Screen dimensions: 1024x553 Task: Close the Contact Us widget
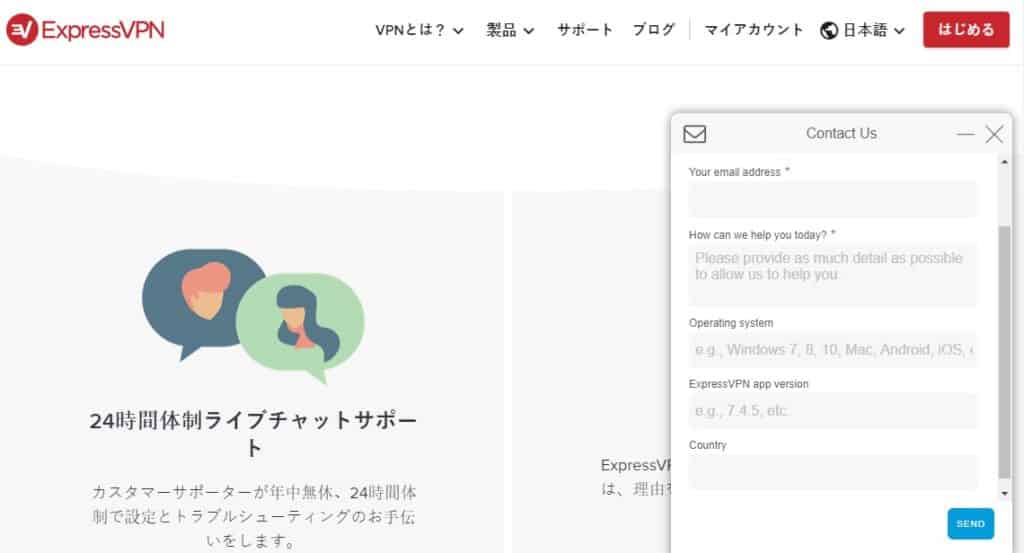(994, 134)
